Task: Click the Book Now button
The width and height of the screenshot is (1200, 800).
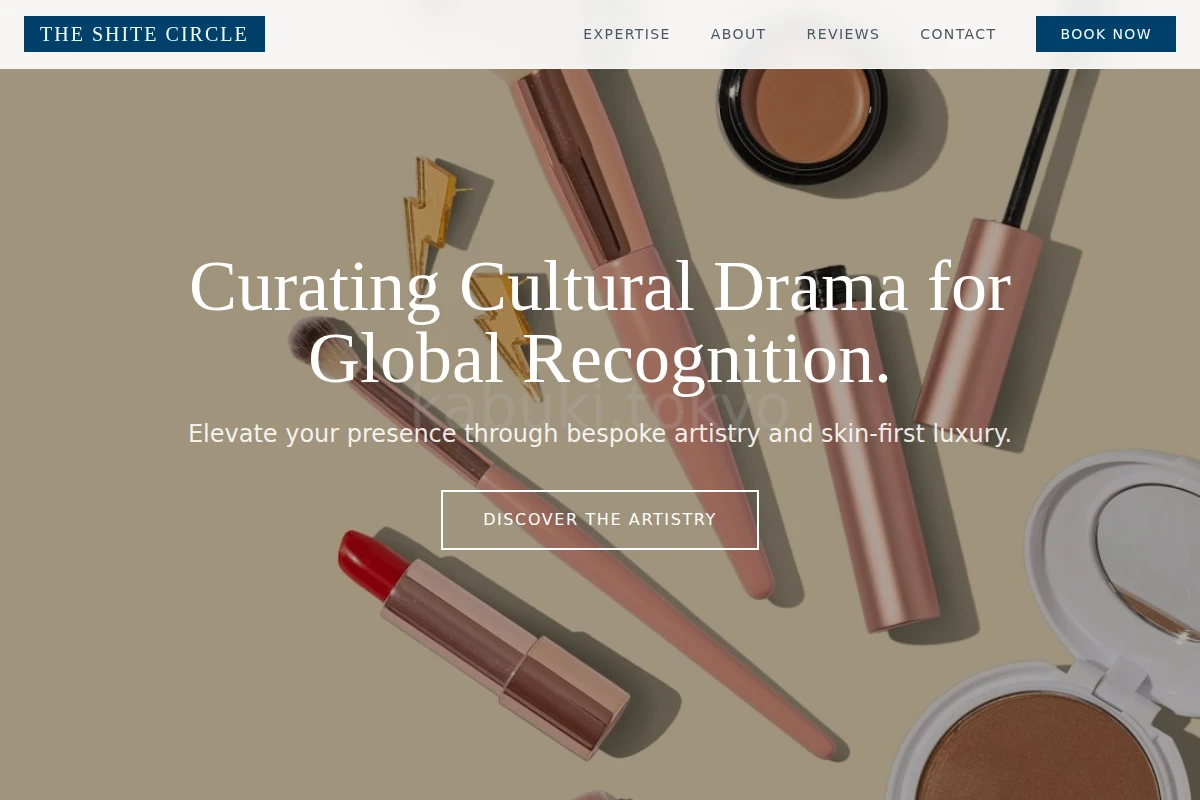Action: coord(1106,34)
